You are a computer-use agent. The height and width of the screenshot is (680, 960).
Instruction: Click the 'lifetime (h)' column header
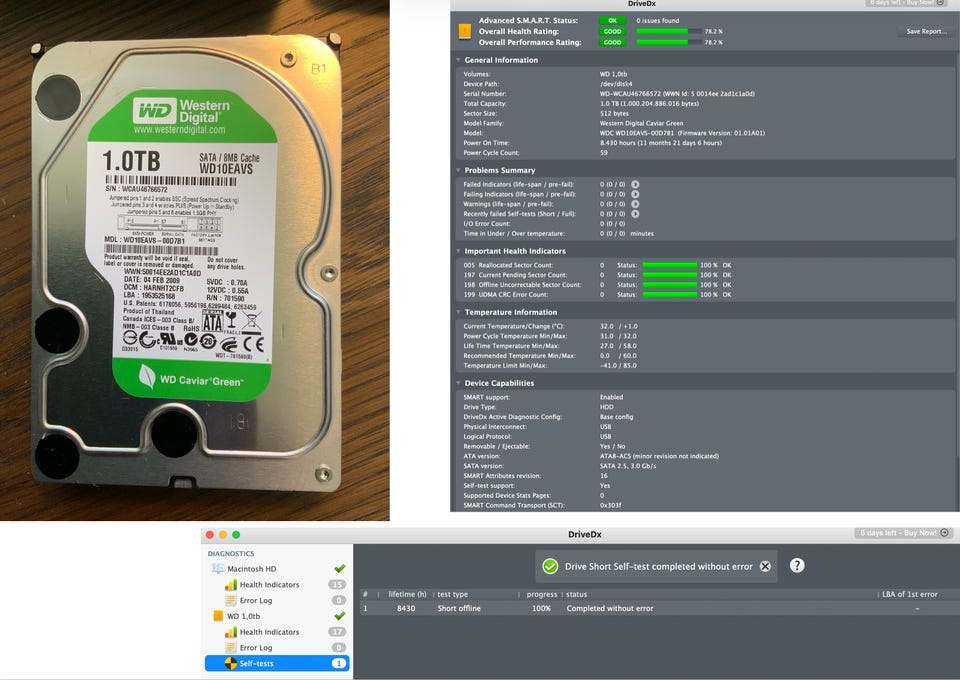[x=407, y=594]
